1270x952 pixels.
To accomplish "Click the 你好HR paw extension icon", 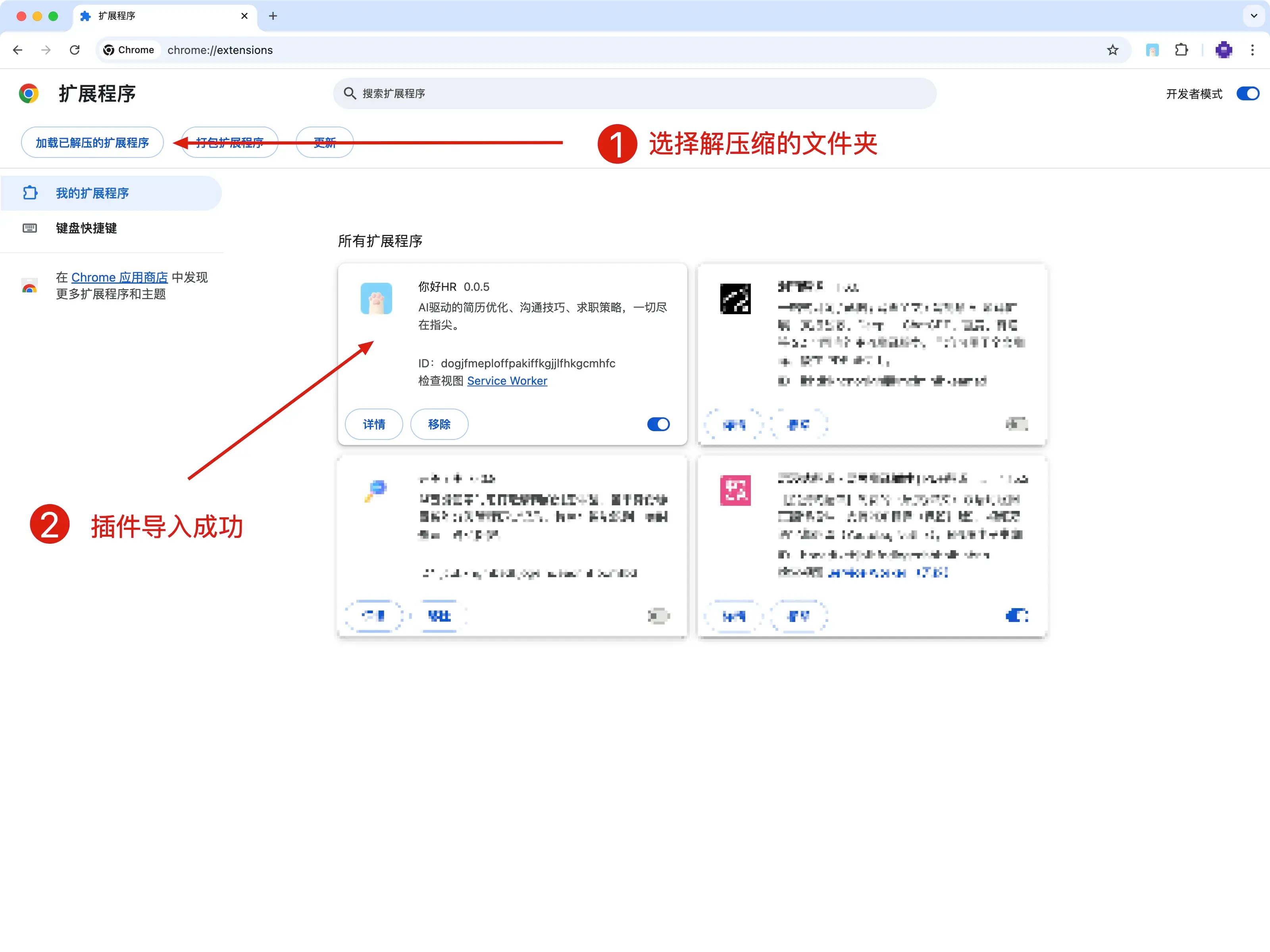I will pyautogui.click(x=376, y=298).
